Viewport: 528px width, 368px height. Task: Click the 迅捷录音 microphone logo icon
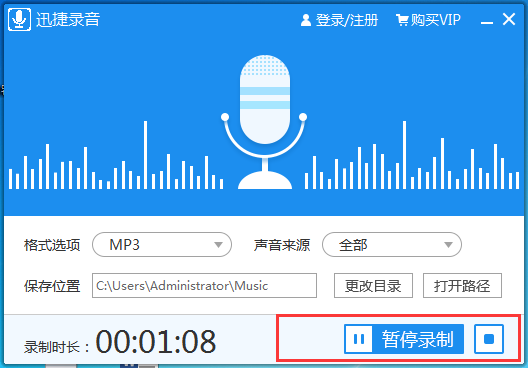click(x=20, y=20)
